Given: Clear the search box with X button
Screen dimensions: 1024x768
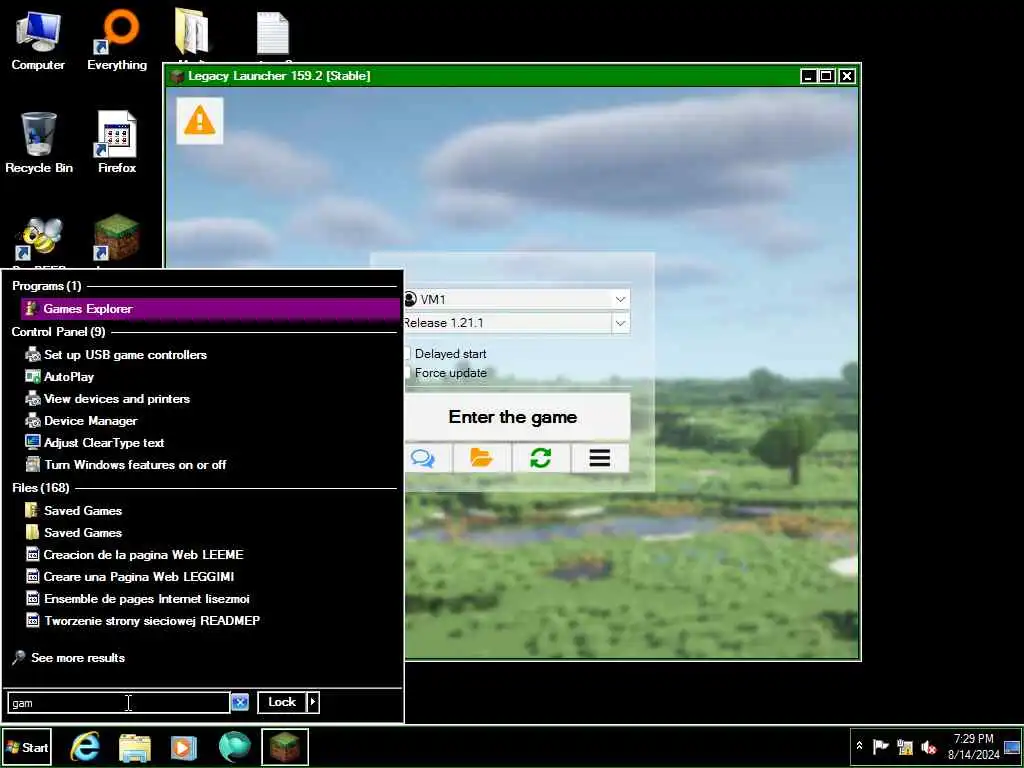Looking at the screenshot, I should pos(240,702).
